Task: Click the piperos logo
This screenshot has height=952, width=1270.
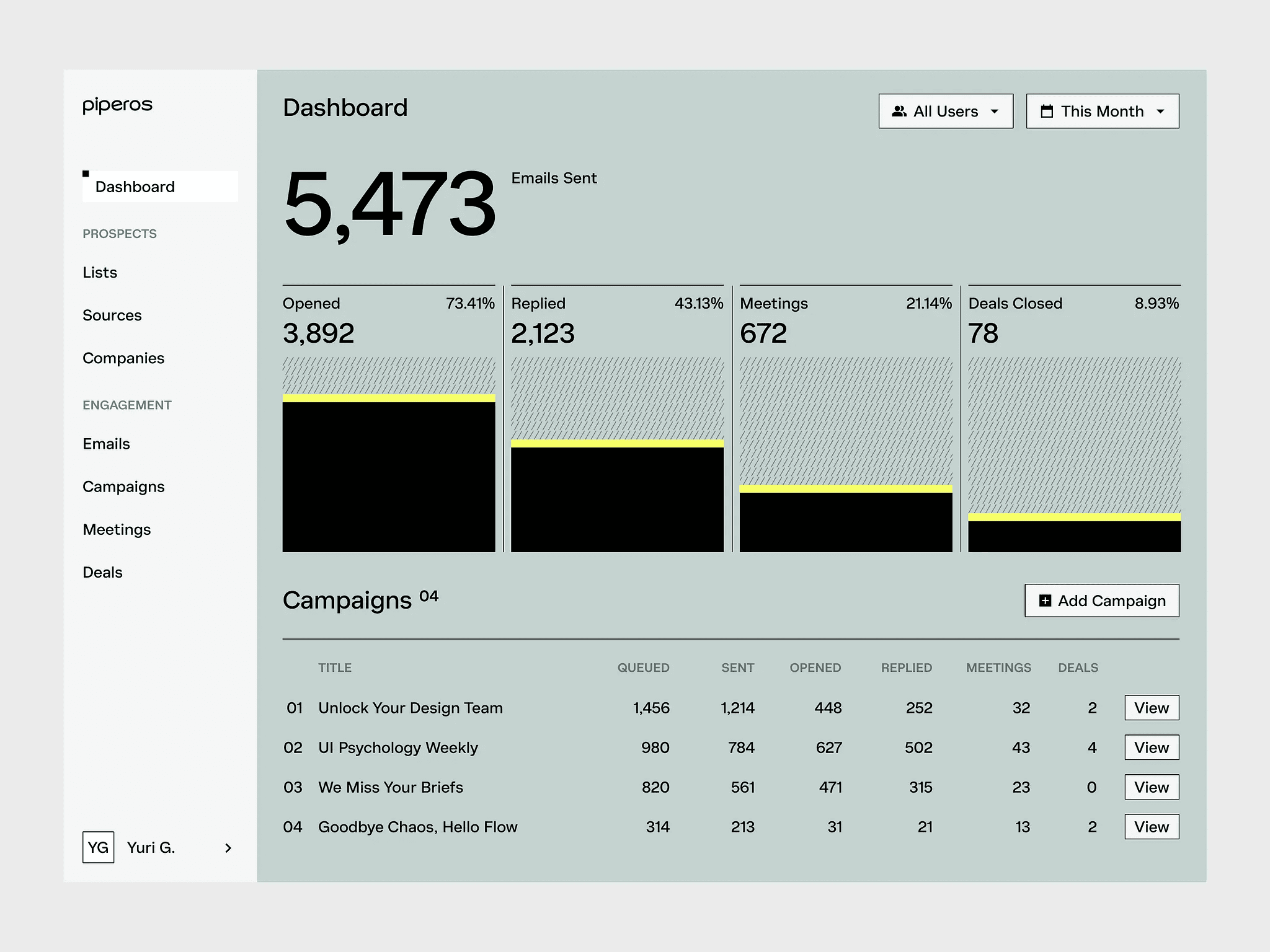Action: 117,105
